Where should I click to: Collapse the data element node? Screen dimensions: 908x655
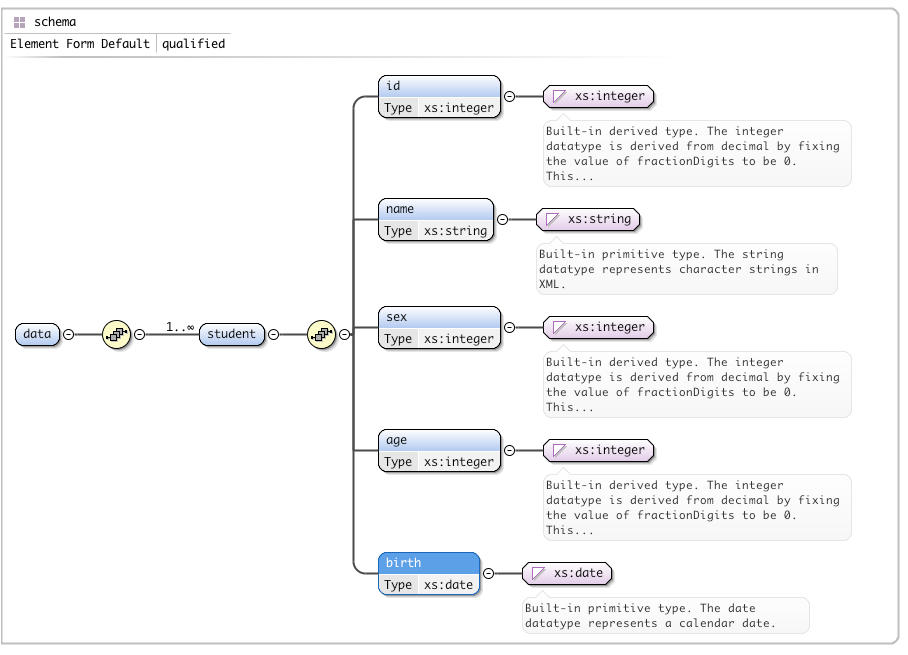68,335
